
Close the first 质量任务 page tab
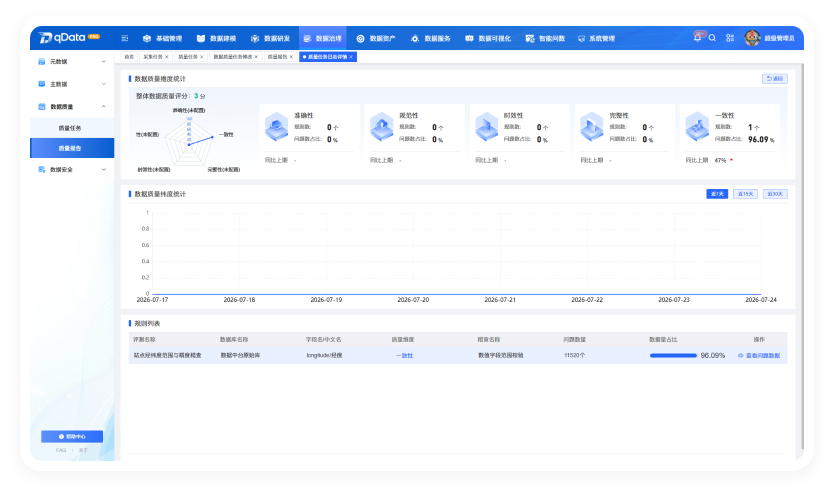point(202,57)
